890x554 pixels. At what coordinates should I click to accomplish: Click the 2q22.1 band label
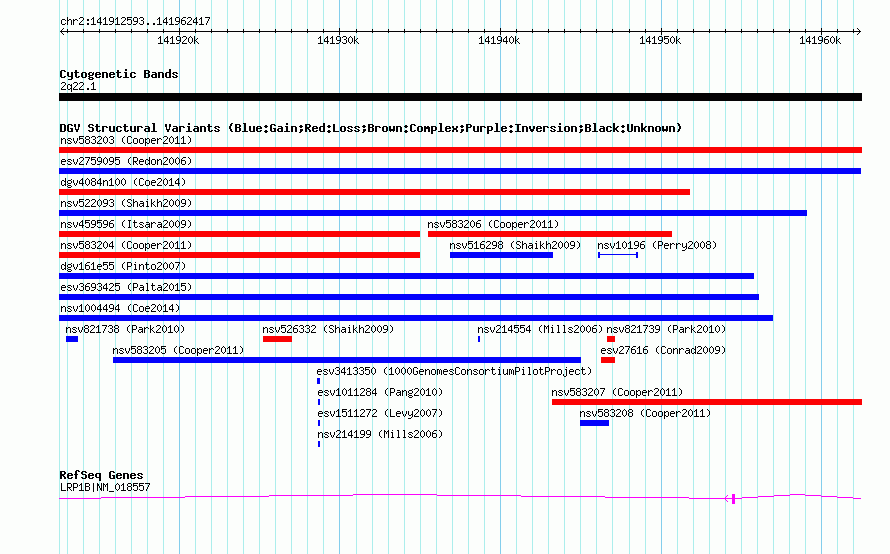(x=78, y=86)
